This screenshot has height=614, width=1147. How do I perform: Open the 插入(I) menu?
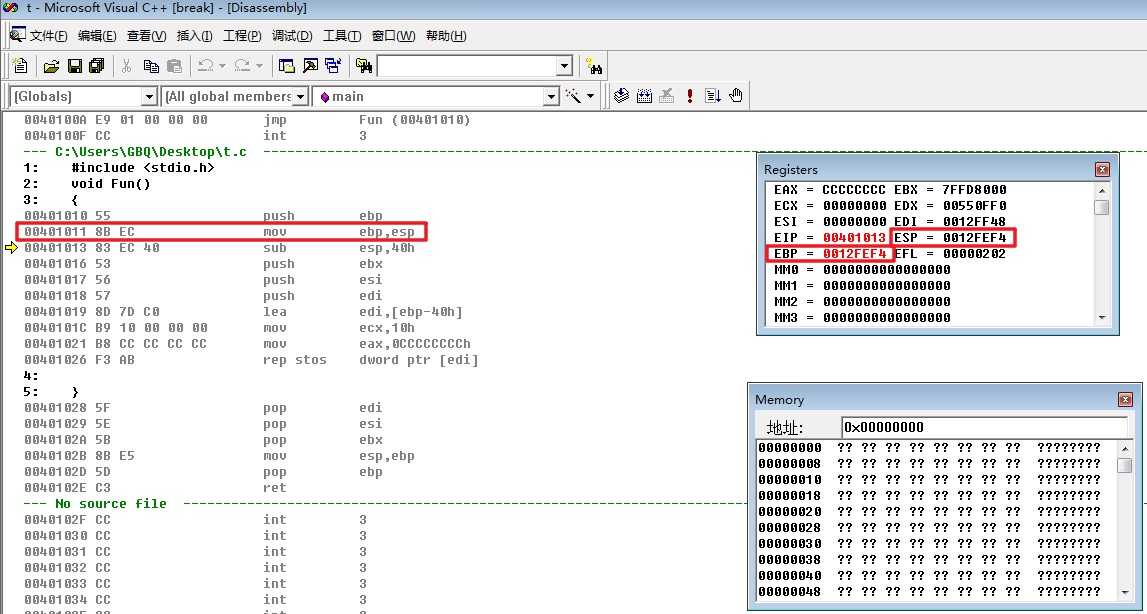pos(195,36)
